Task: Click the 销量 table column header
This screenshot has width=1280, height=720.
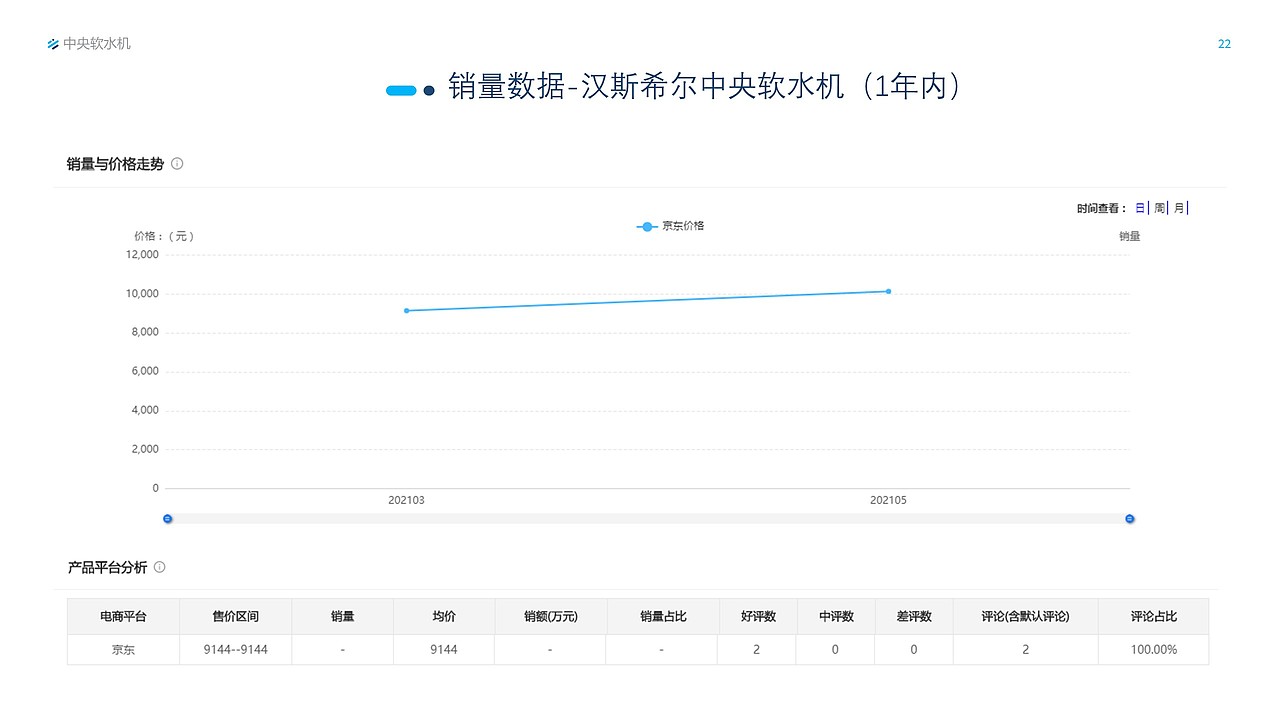Action: pos(342,616)
